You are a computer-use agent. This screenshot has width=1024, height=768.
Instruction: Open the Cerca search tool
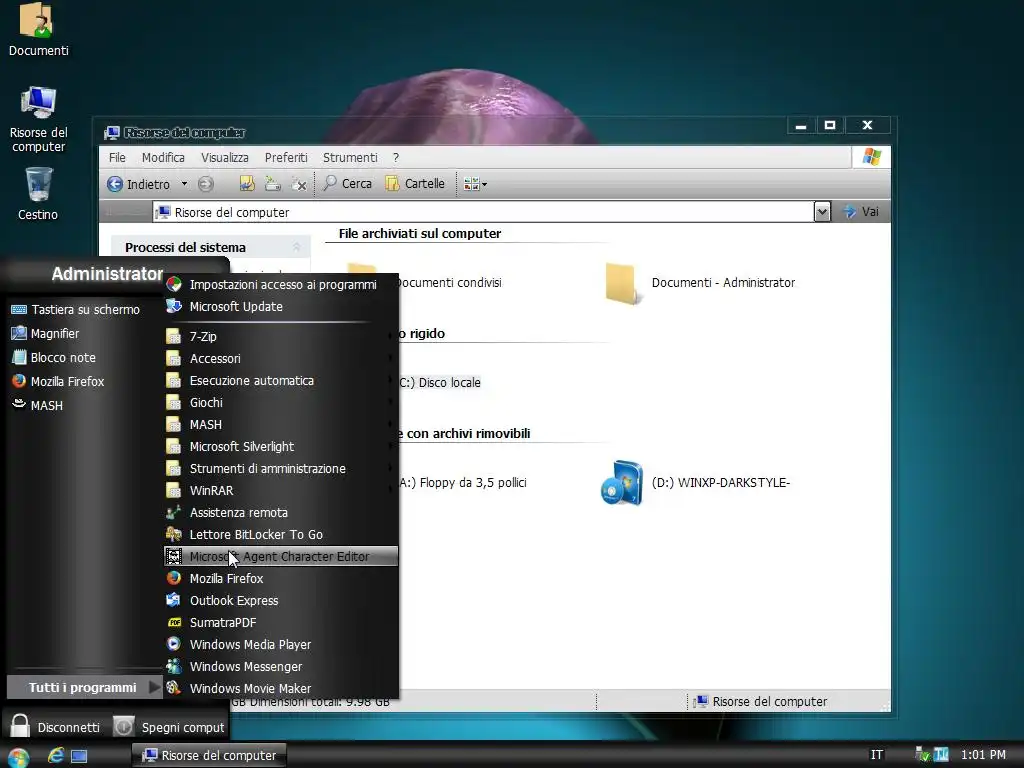tap(347, 184)
